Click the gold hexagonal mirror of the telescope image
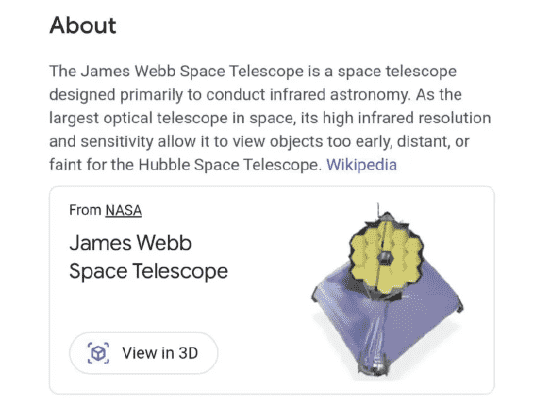This screenshot has width=550, height=404. [x=387, y=257]
